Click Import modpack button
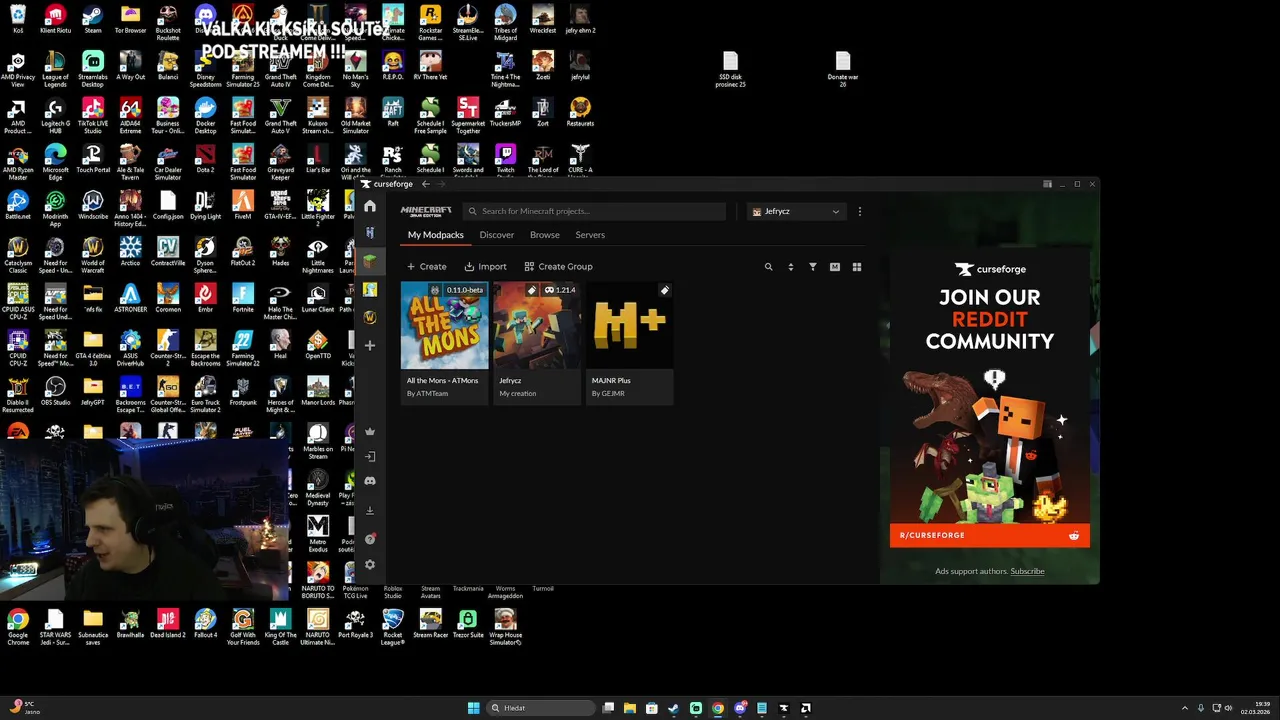The image size is (1280, 720). pyautogui.click(x=486, y=267)
